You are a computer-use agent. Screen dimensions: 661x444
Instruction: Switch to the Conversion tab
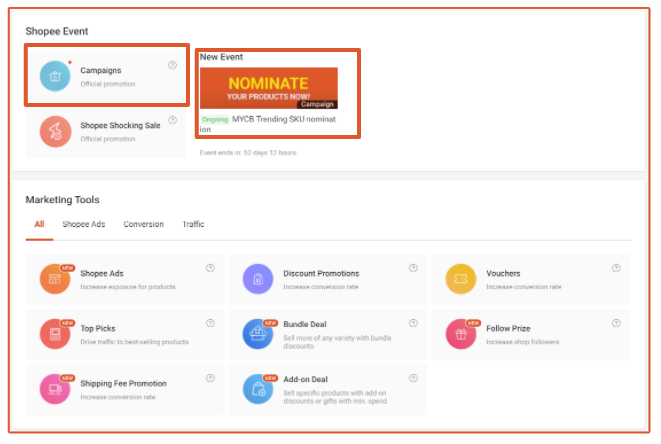(143, 224)
